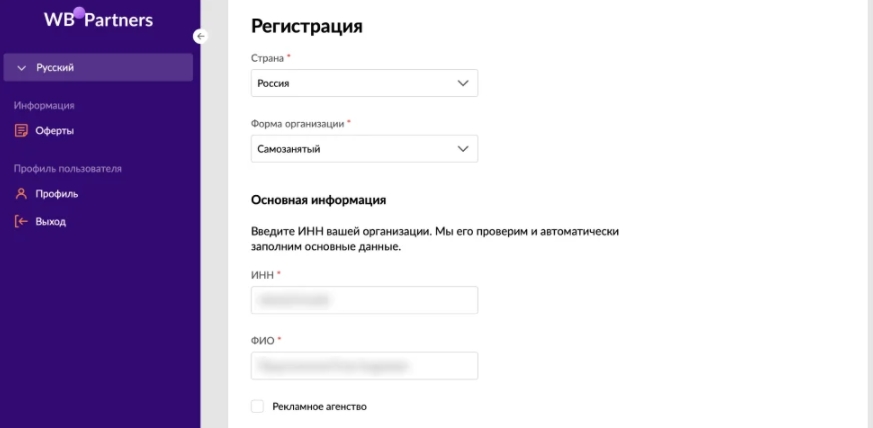This screenshot has height=428, width=873.
Task: Go to Профиль in sidebar
Action: [x=57, y=194]
